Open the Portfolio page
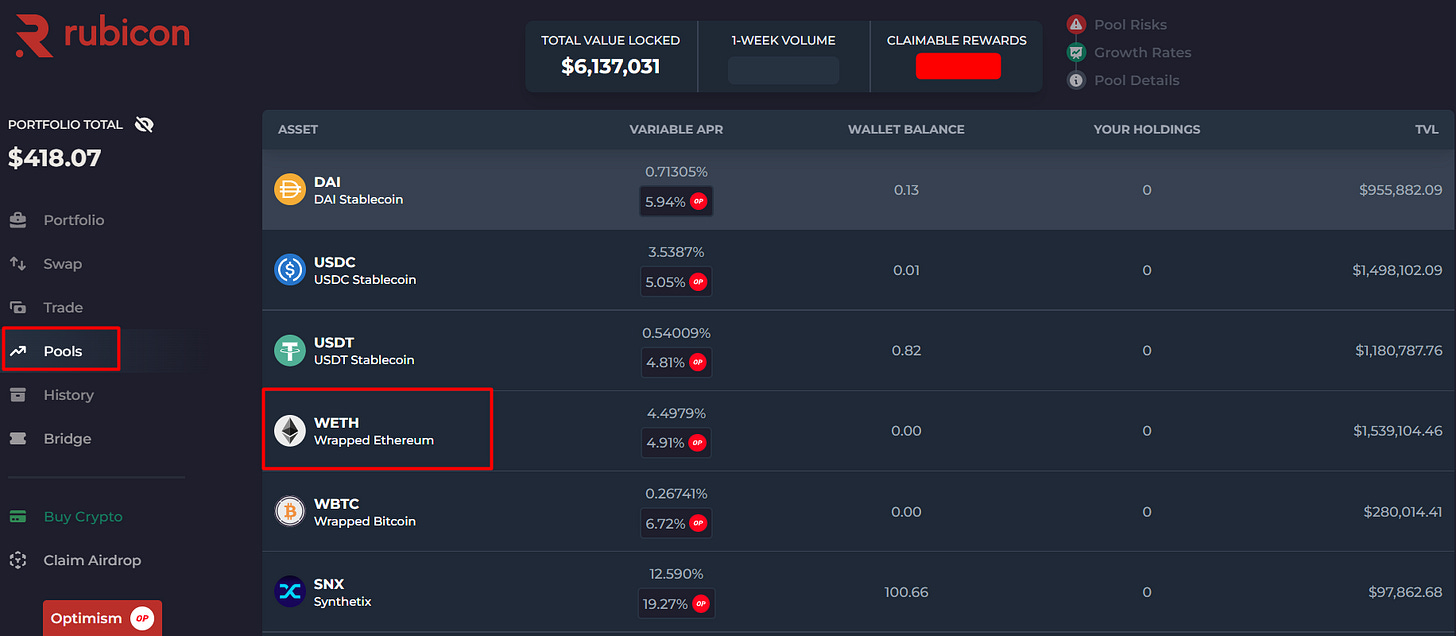The width and height of the screenshot is (1456, 636). (x=74, y=220)
